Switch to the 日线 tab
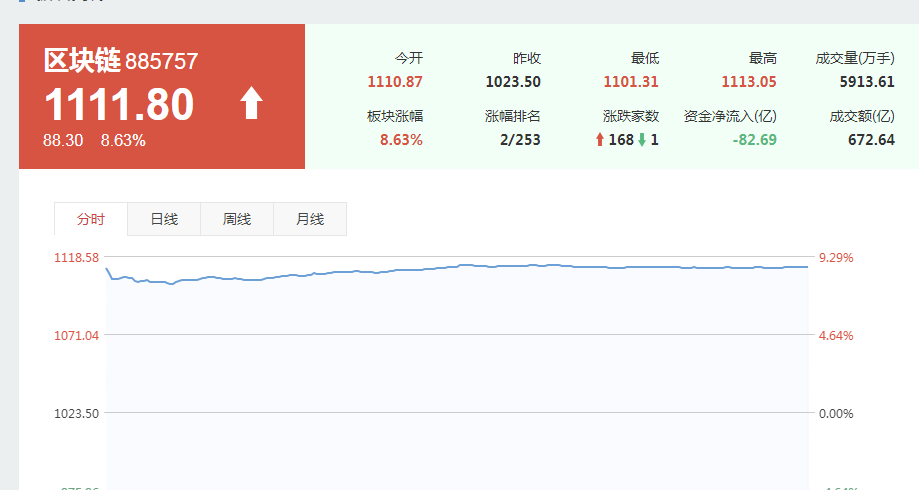Image resolution: width=919 pixels, height=490 pixels. pyautogui.click(x=164, y=219)
